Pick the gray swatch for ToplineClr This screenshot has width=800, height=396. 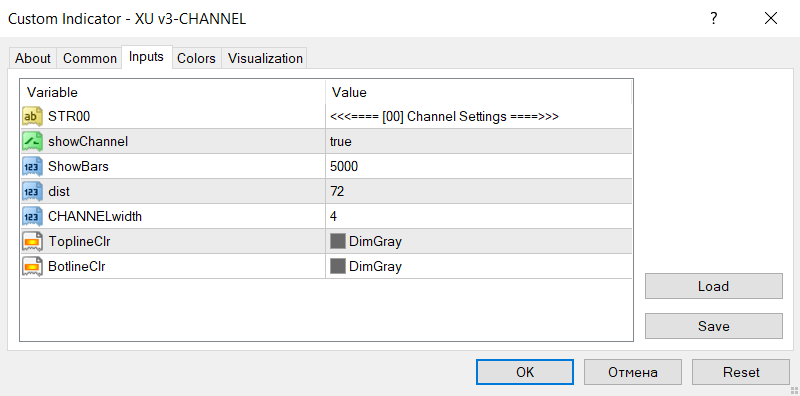pyautogui.click(x=338, y=241)
